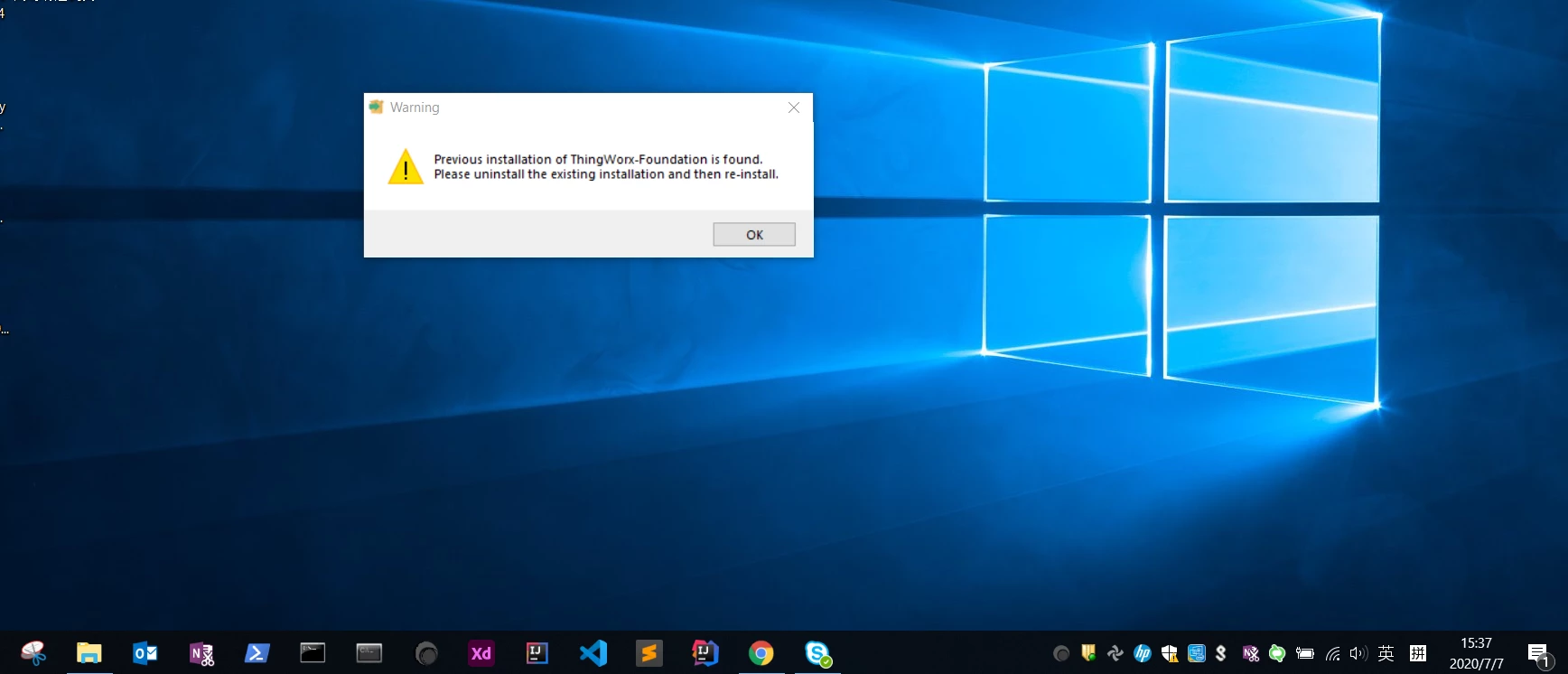This screenshot has height=674, width=1568.
Task: Open the Intel graphics tray icon
Action: [1197, 652]
